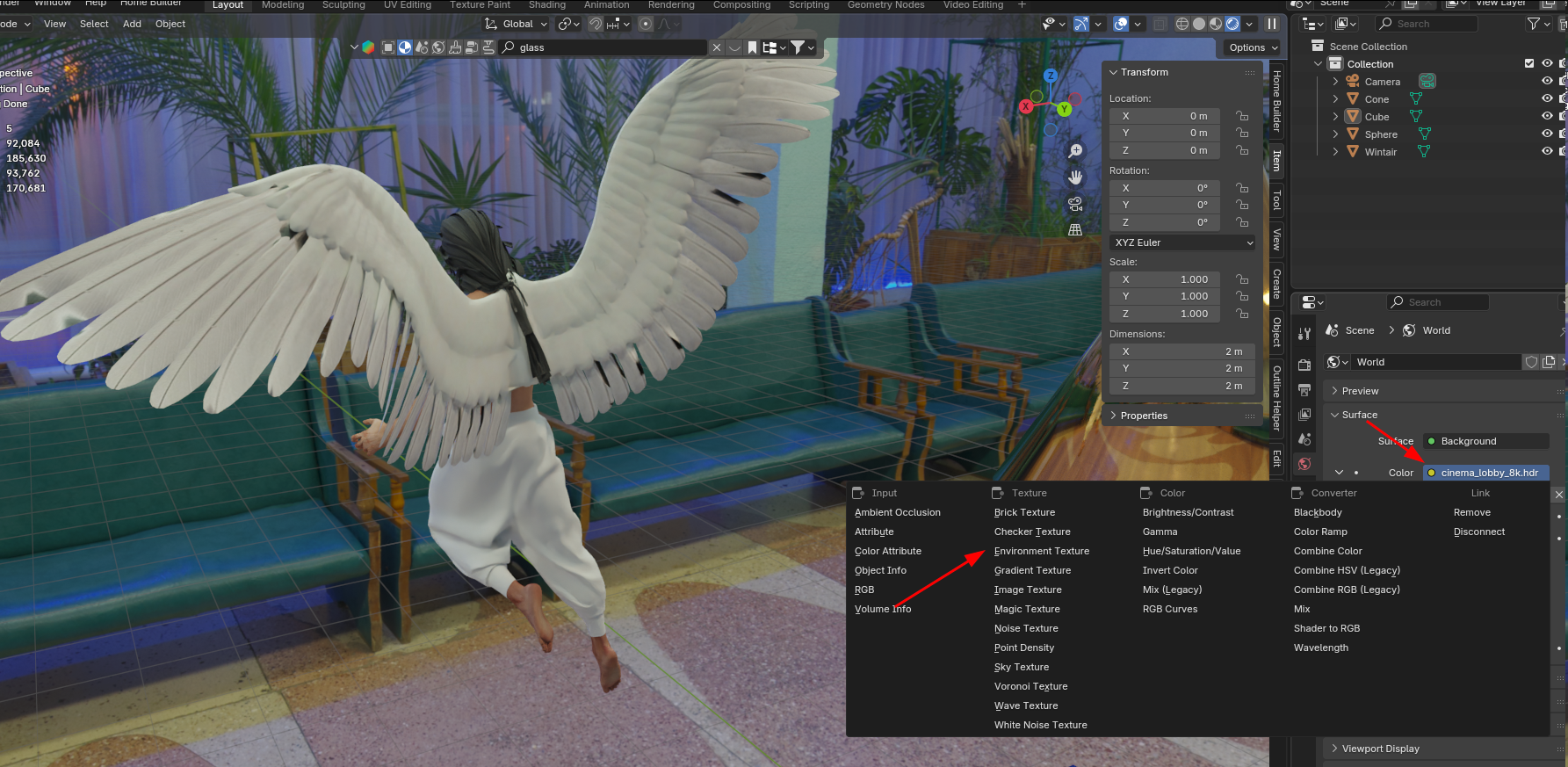Toggle viewport overlays display button
The width and height of the screenshot is (1568, 767).
click(1121, 24)
